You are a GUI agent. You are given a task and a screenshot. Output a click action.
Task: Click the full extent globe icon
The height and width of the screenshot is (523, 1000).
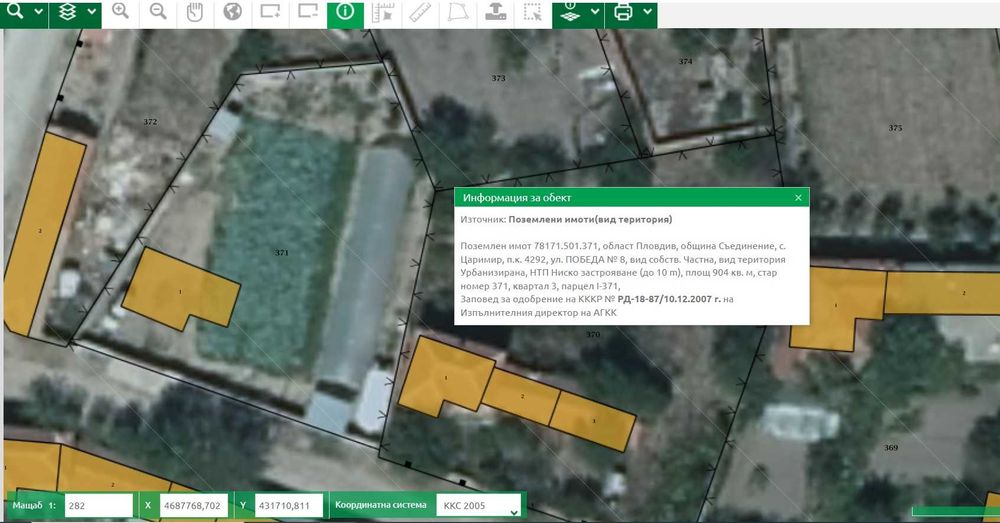(x=232, y=12)
